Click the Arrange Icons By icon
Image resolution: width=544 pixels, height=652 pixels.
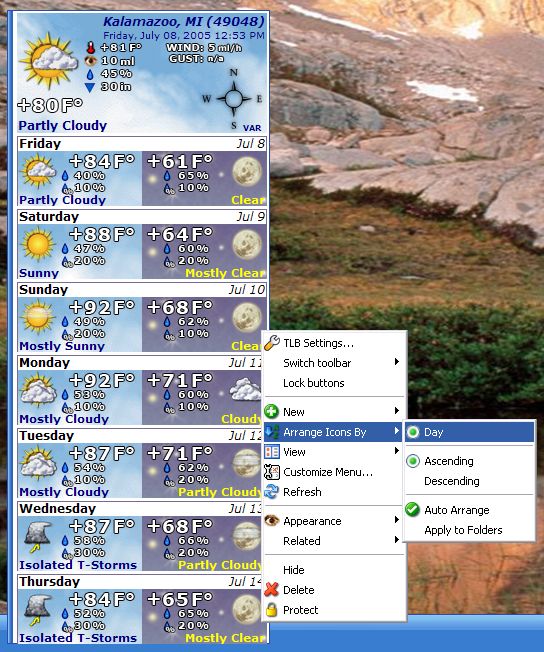point(272,432)
